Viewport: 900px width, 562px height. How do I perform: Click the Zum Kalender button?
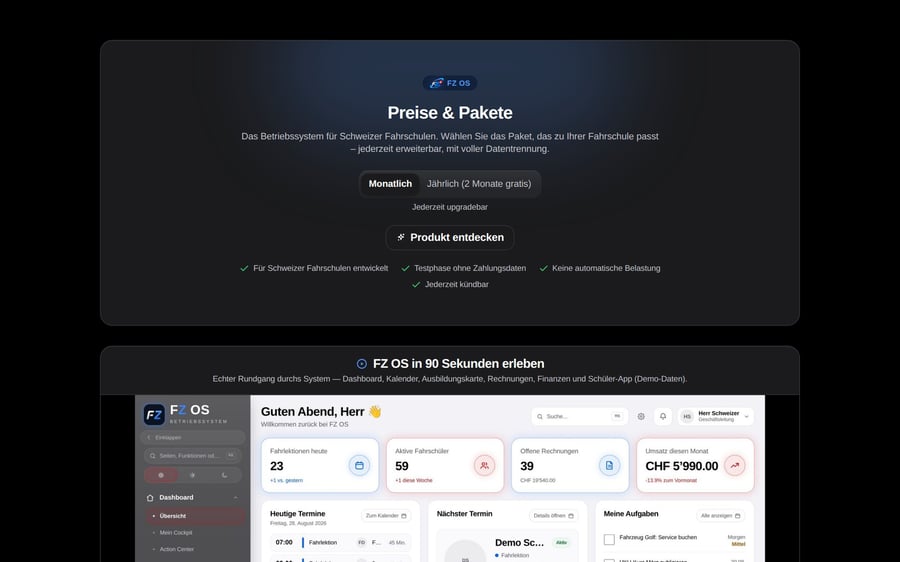pyautogui.click(x=386, y=516)
